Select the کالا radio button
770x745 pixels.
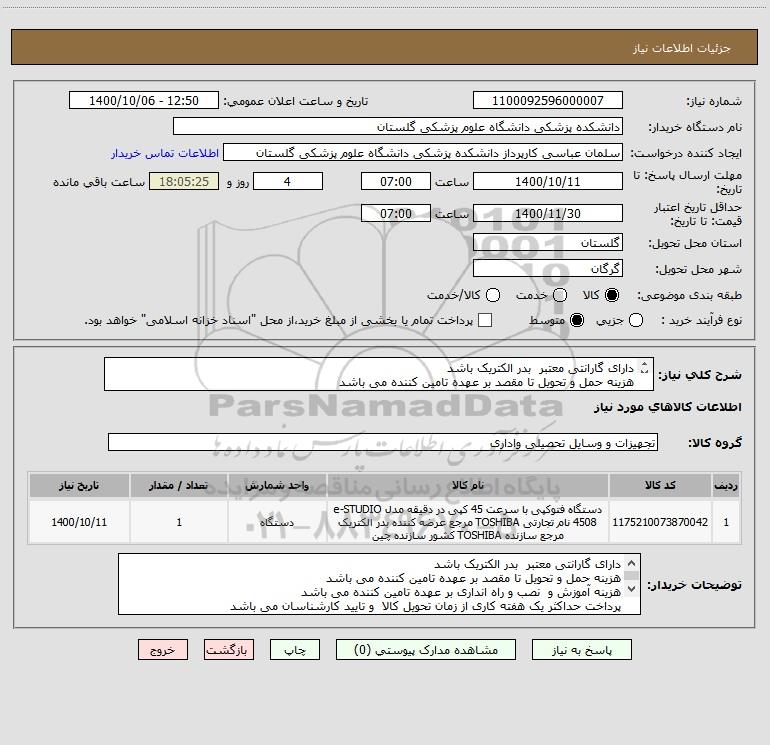[612, 295]
